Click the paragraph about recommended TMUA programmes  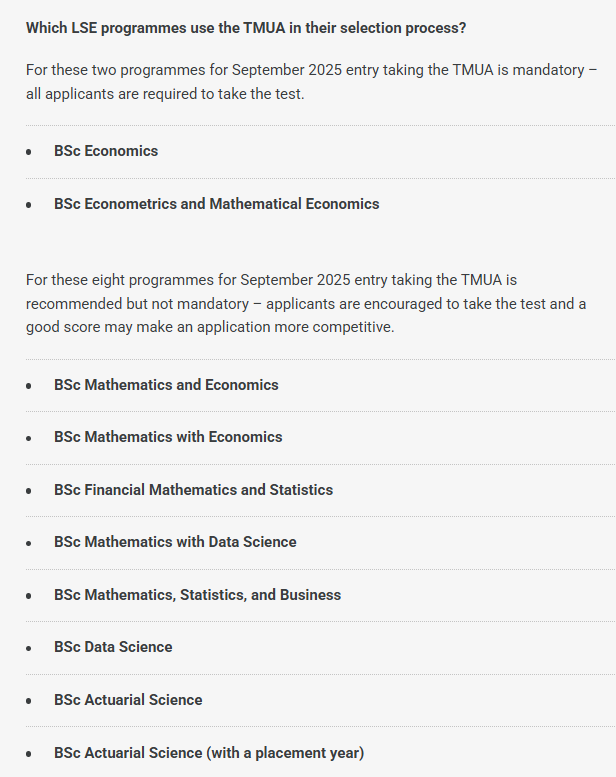[306, 304]
